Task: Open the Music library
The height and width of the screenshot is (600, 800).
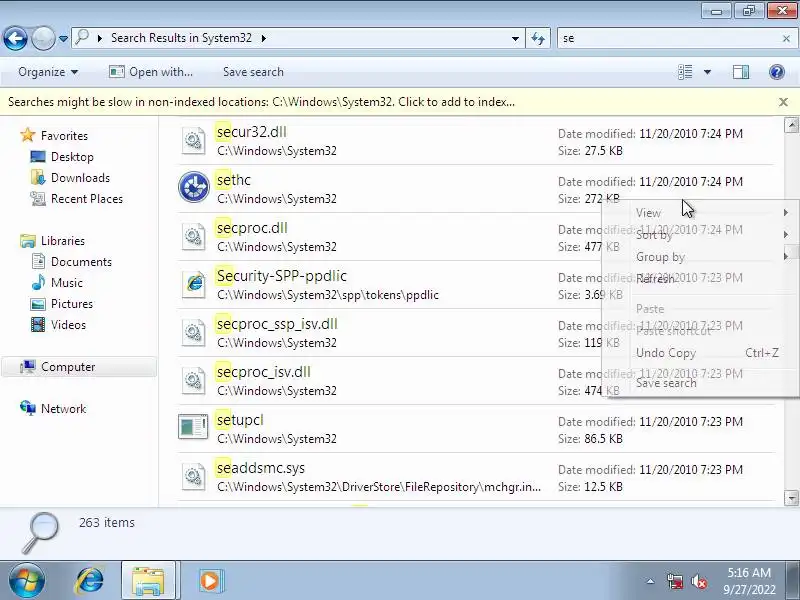Action: click(x=66, y=283)
